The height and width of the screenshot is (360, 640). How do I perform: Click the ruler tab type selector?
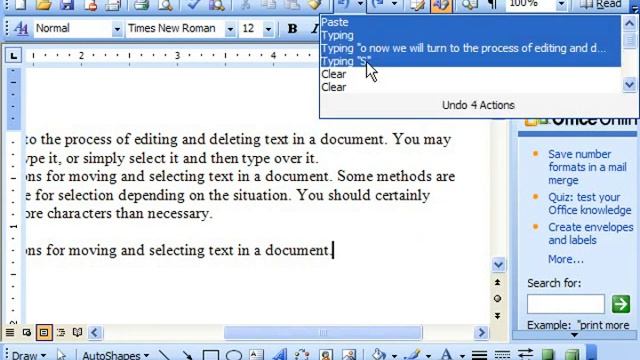[x=13, y=56]
